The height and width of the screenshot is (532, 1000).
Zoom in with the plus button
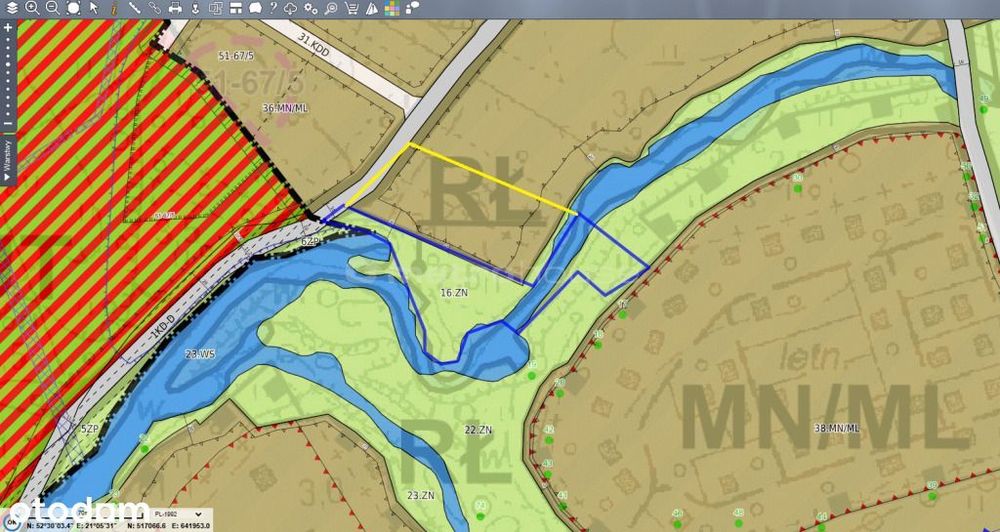click(8, 27)
